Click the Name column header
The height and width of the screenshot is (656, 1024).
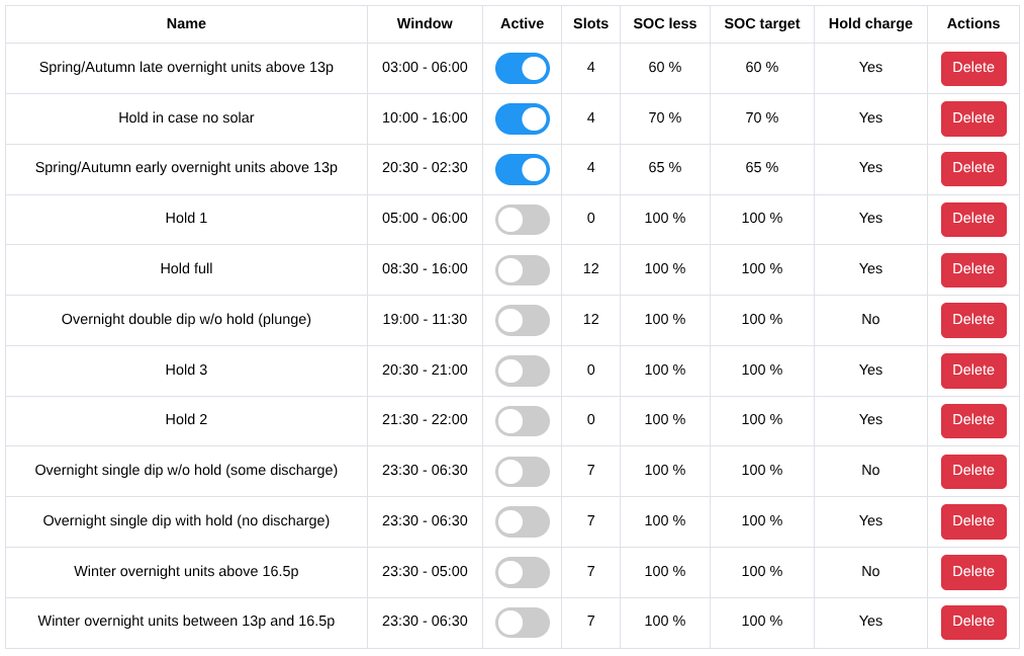[186, 24]
